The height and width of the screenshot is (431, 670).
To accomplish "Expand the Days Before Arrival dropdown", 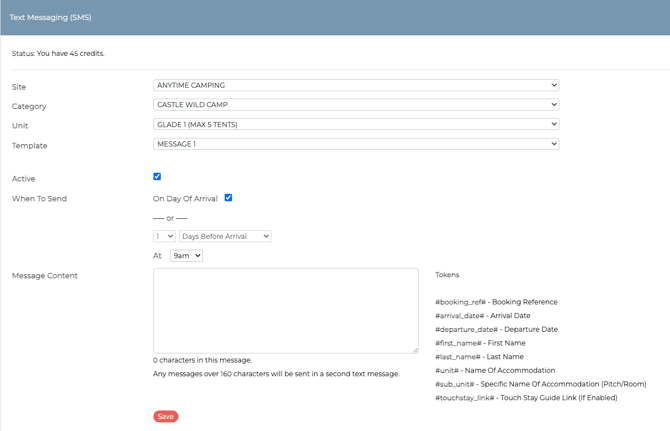I will pos(225,237).
